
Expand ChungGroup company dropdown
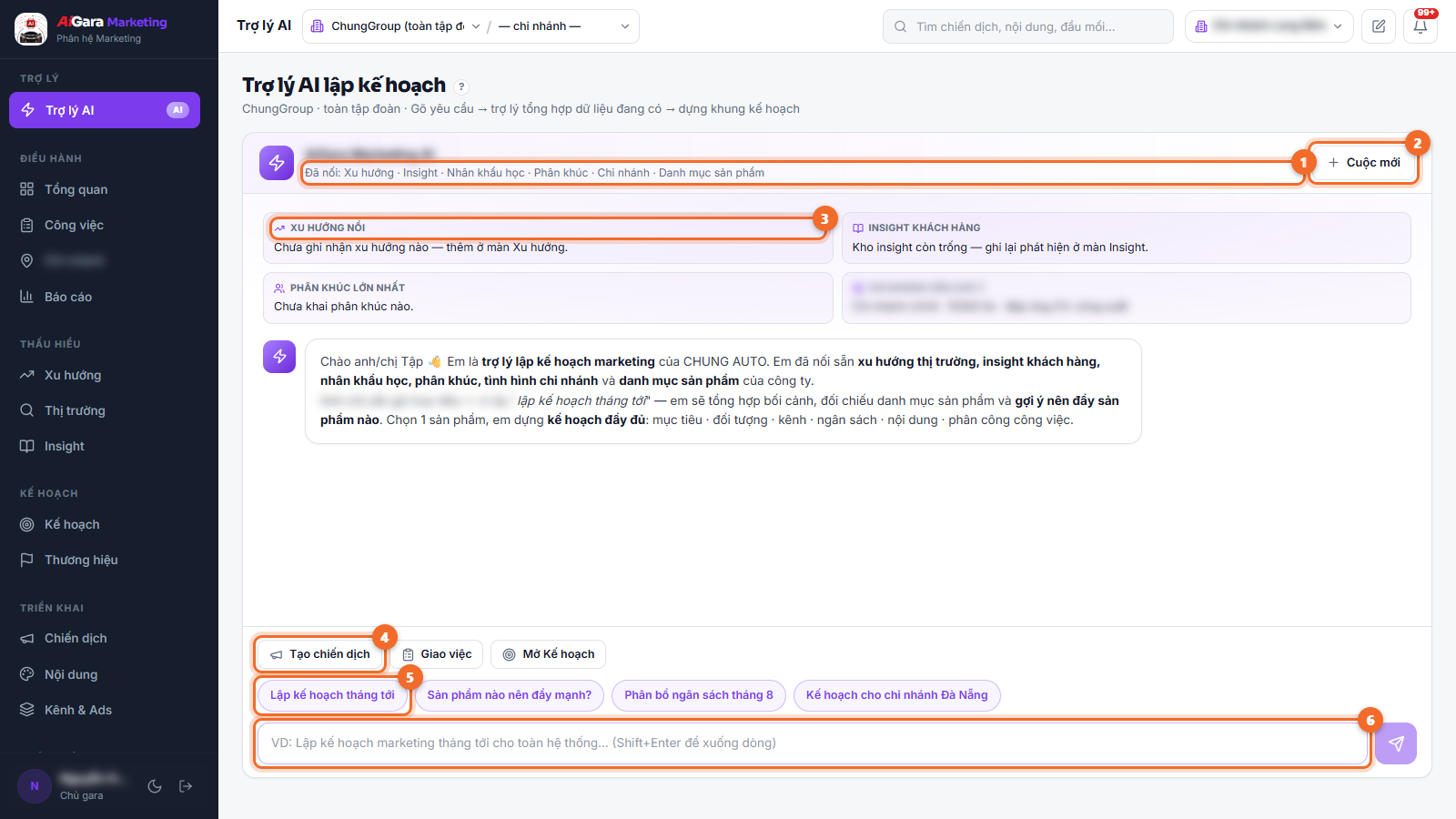395,26
